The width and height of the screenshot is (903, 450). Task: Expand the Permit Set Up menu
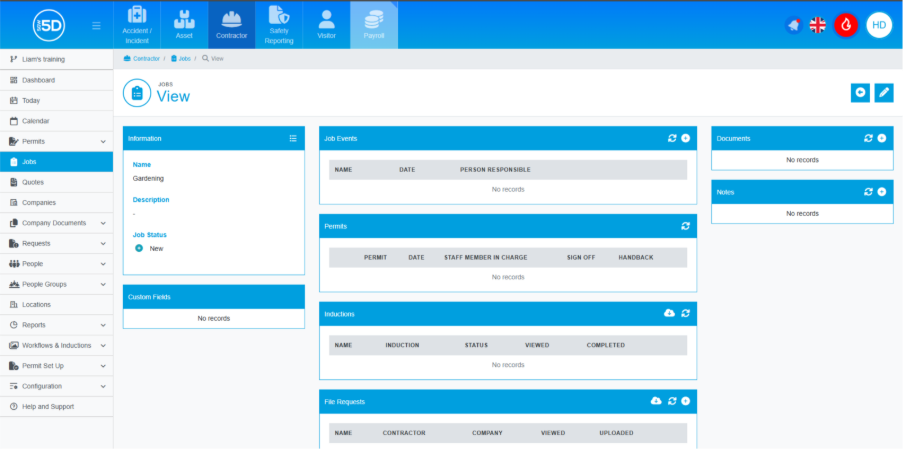103,366
